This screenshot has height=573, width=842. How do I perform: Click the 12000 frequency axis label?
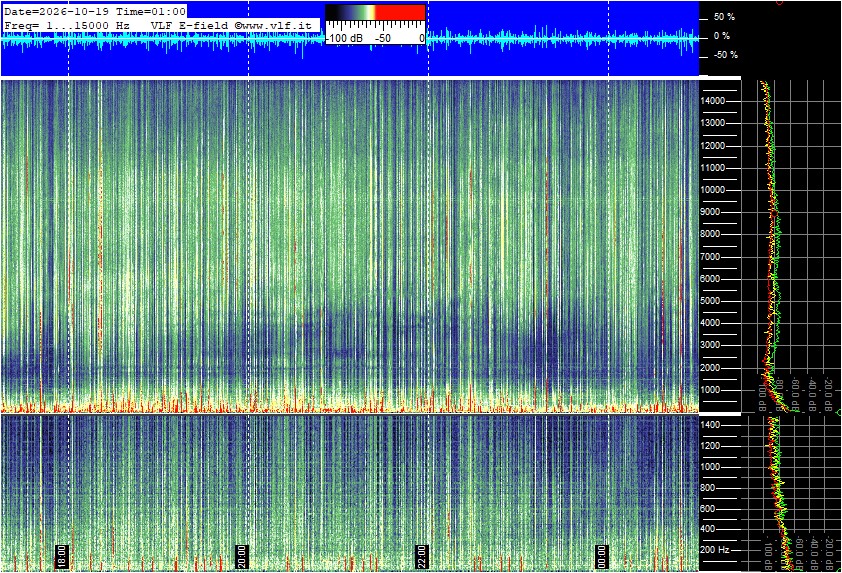713,146
